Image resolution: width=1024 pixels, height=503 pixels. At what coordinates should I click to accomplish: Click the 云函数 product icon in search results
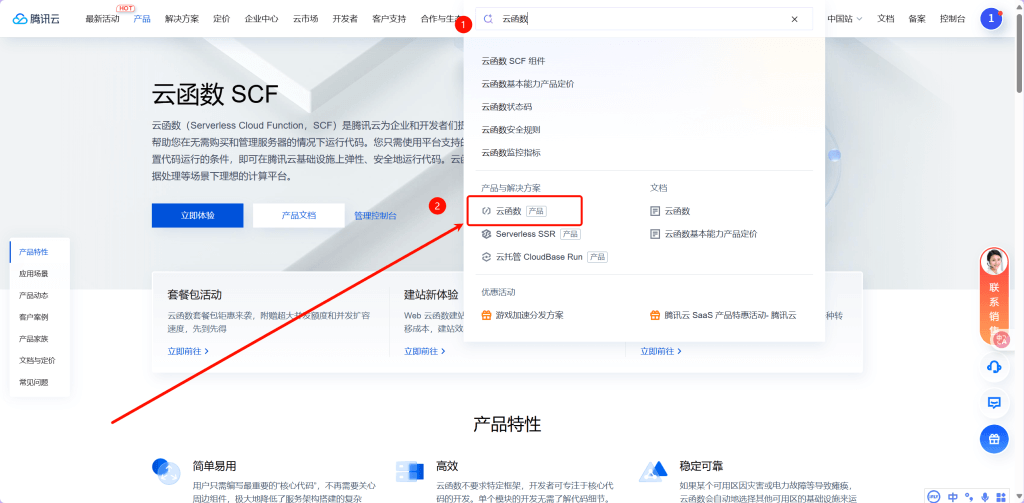[486, 211]
